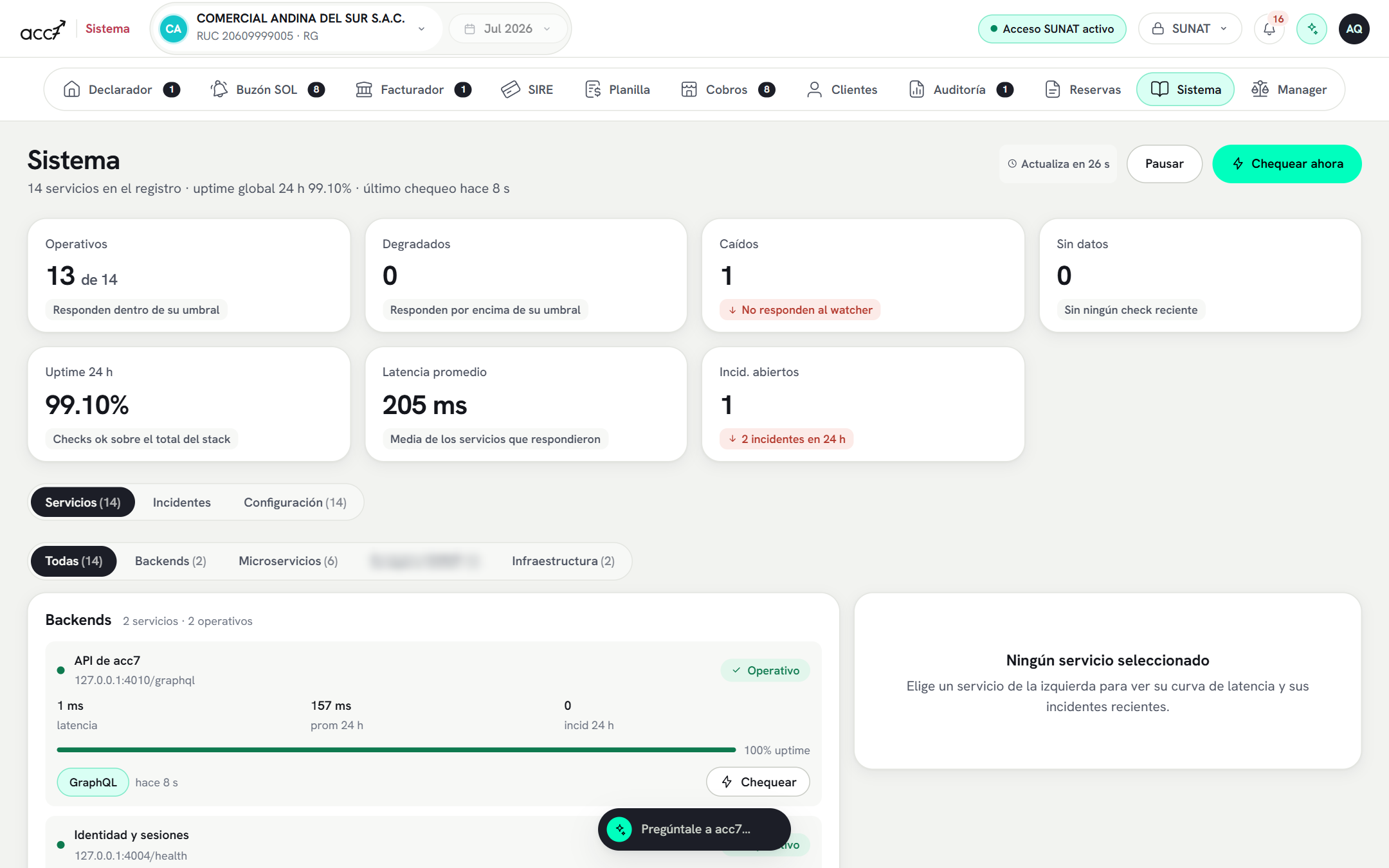Go to Cobros module
The height and width of the screenshot is (868, 1389).
(x=728, y=89)
